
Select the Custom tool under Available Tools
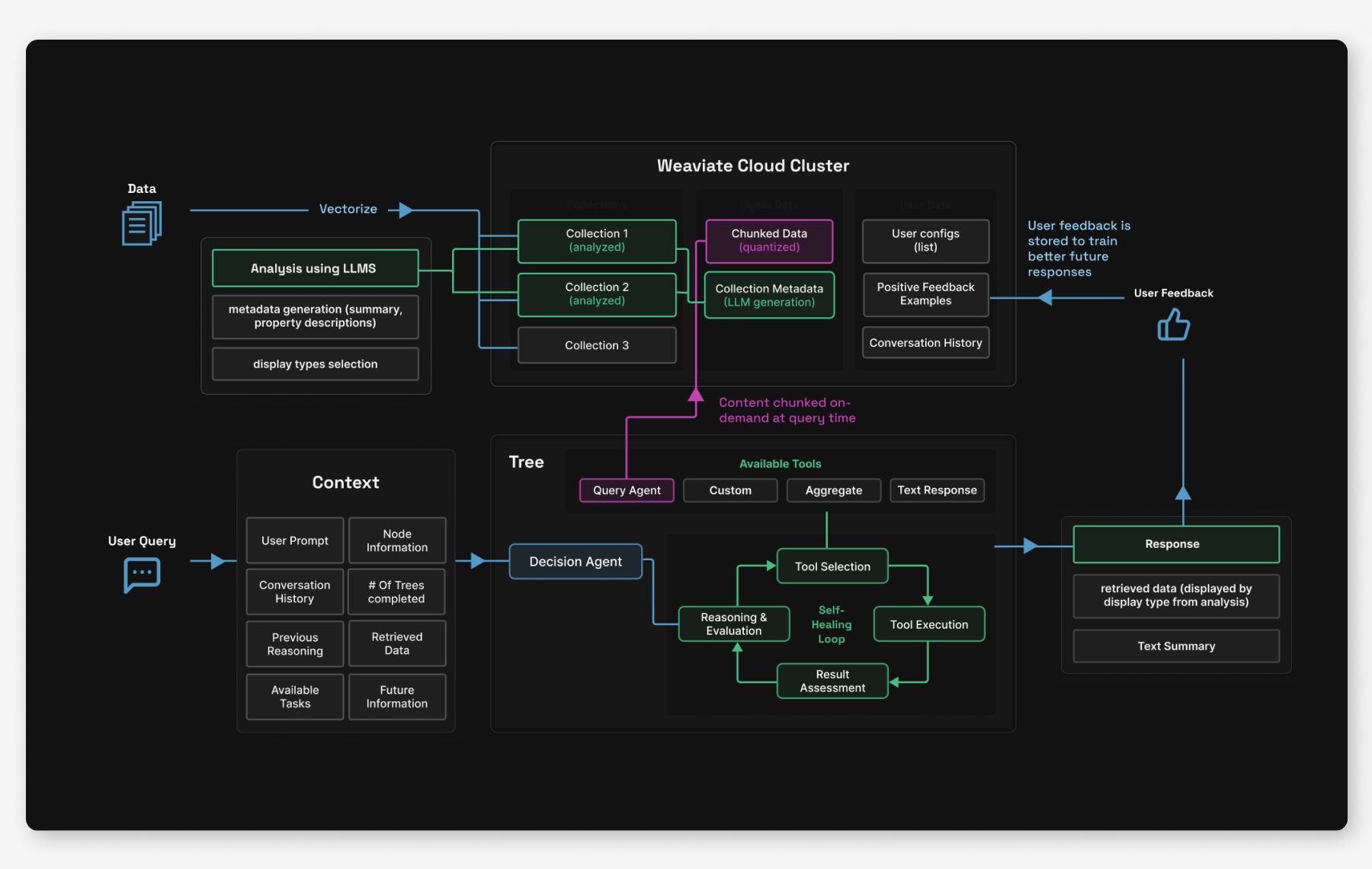[x=729, y=490]
